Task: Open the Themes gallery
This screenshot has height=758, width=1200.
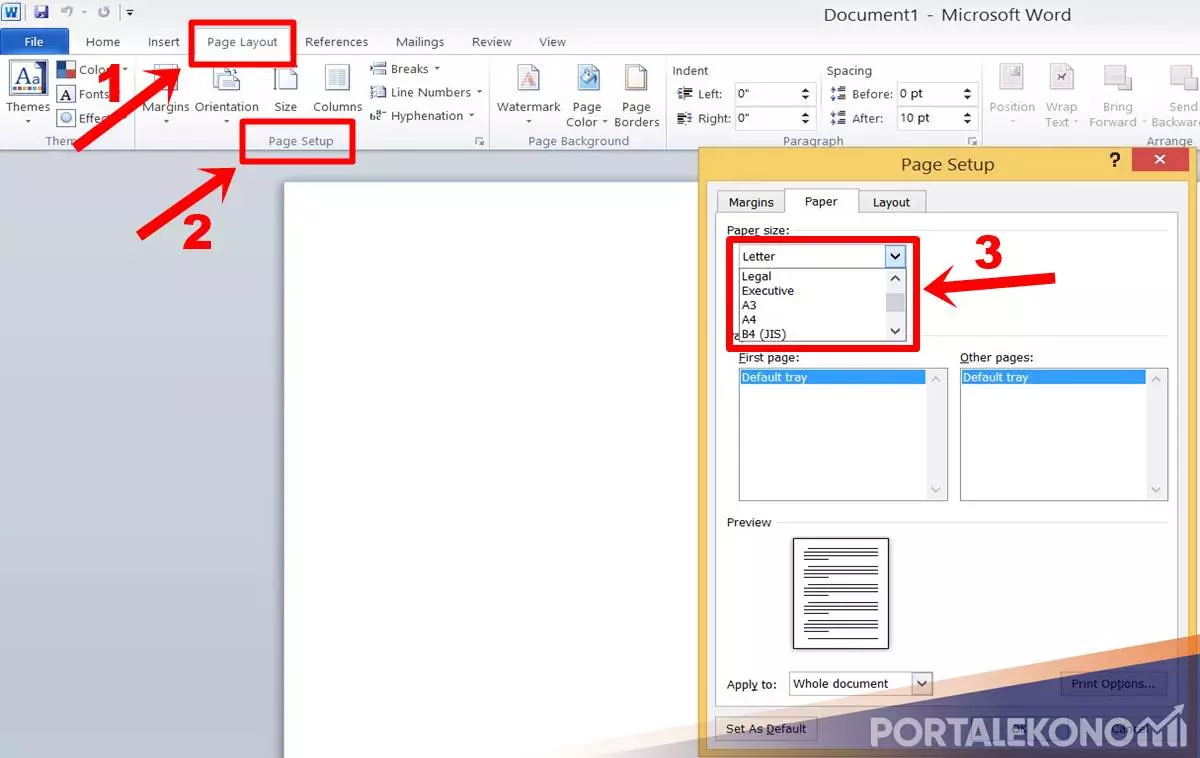Action: (x=28, y=92)
